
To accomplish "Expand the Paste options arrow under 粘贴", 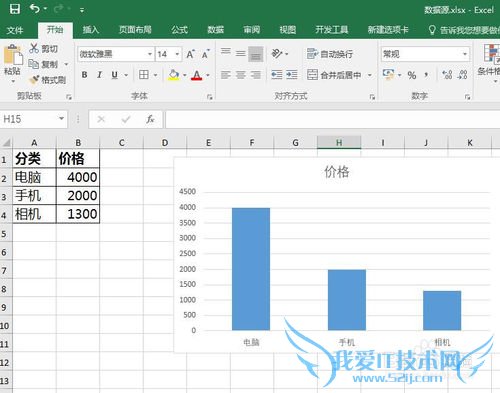I will [13, 81].
